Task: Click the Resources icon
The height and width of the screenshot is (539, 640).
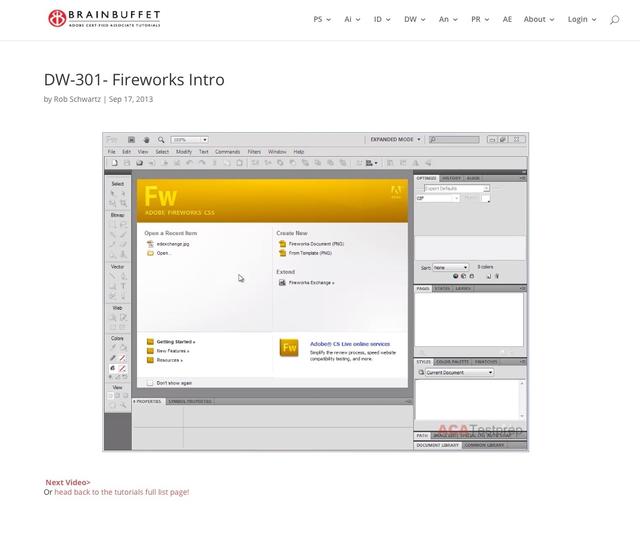Action: pyautogui.click(x=150, y=360)
